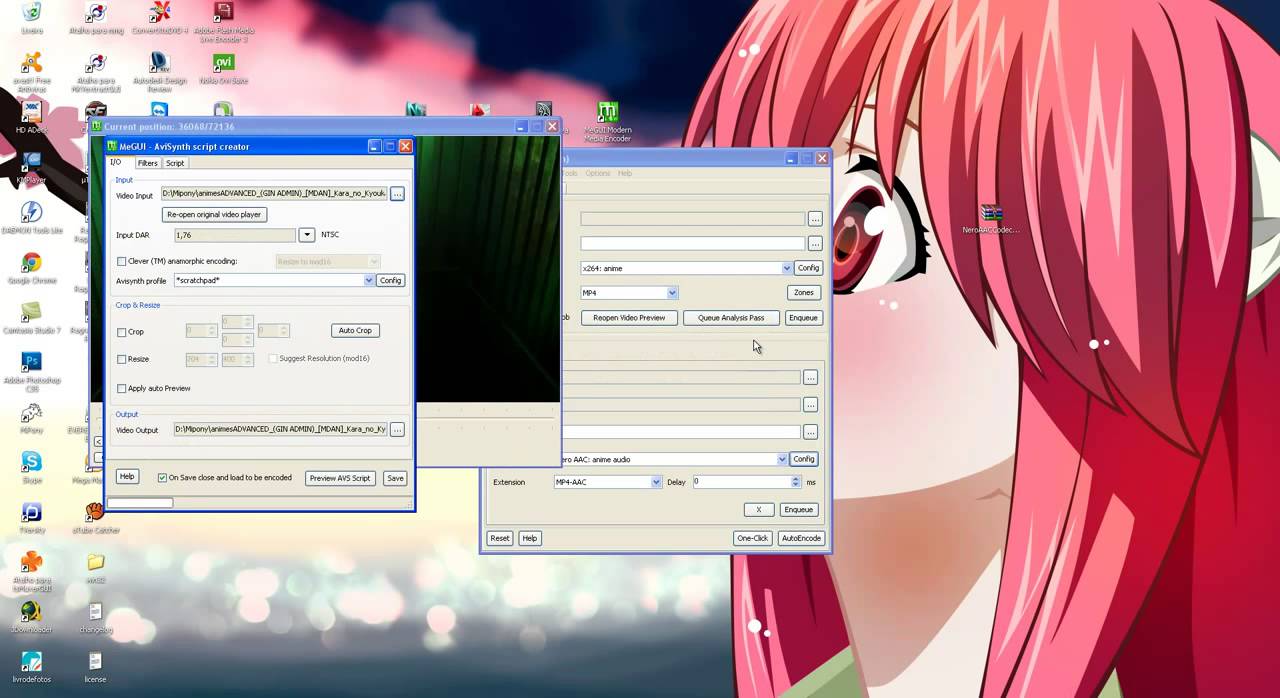Image resolution: width=1280 pixels, height=698 pixels.
Task: Launch Adobe Photoshop CS5 icon
Action: [32, 372]
